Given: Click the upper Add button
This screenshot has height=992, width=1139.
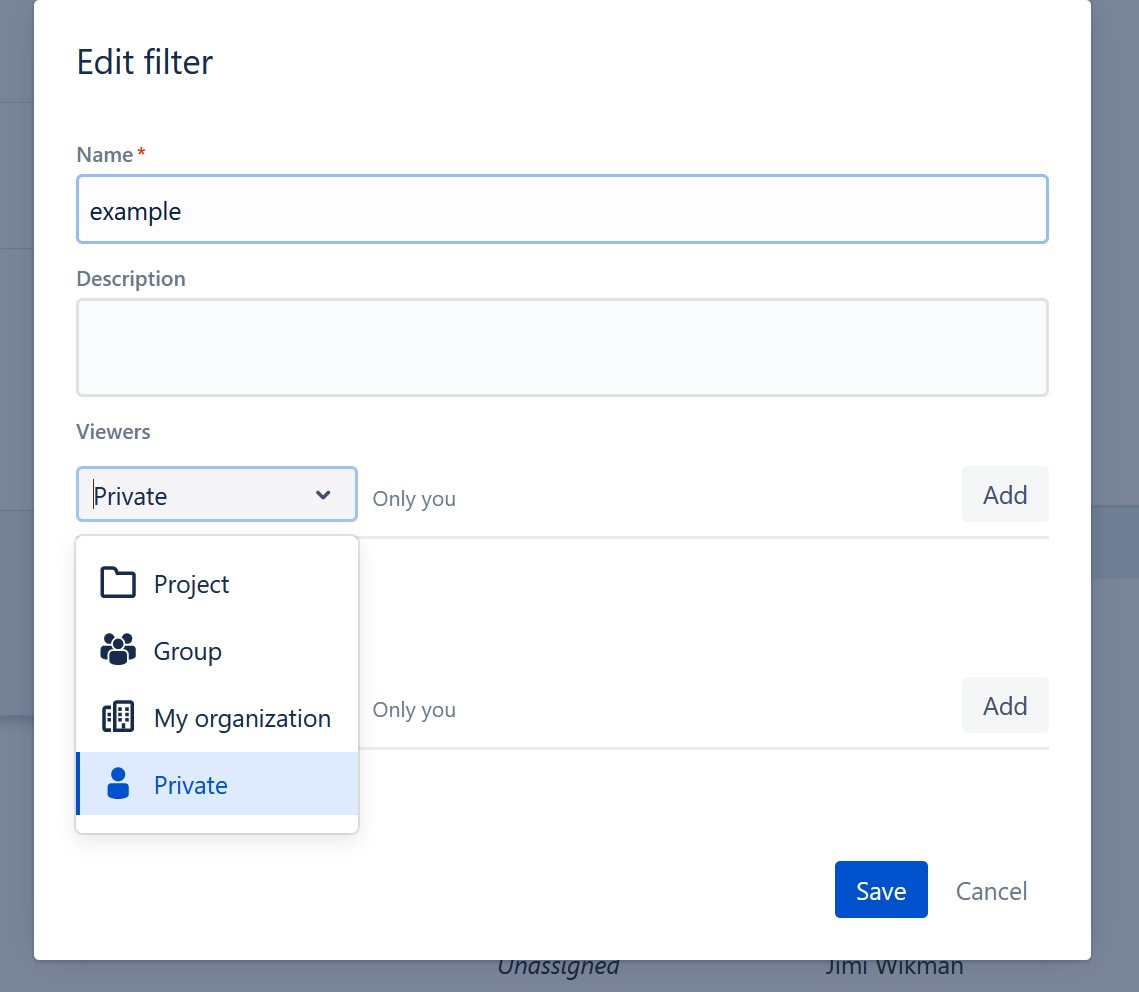Looking at the screenshot, I should pyautogui.click(x=1005, y=494).
